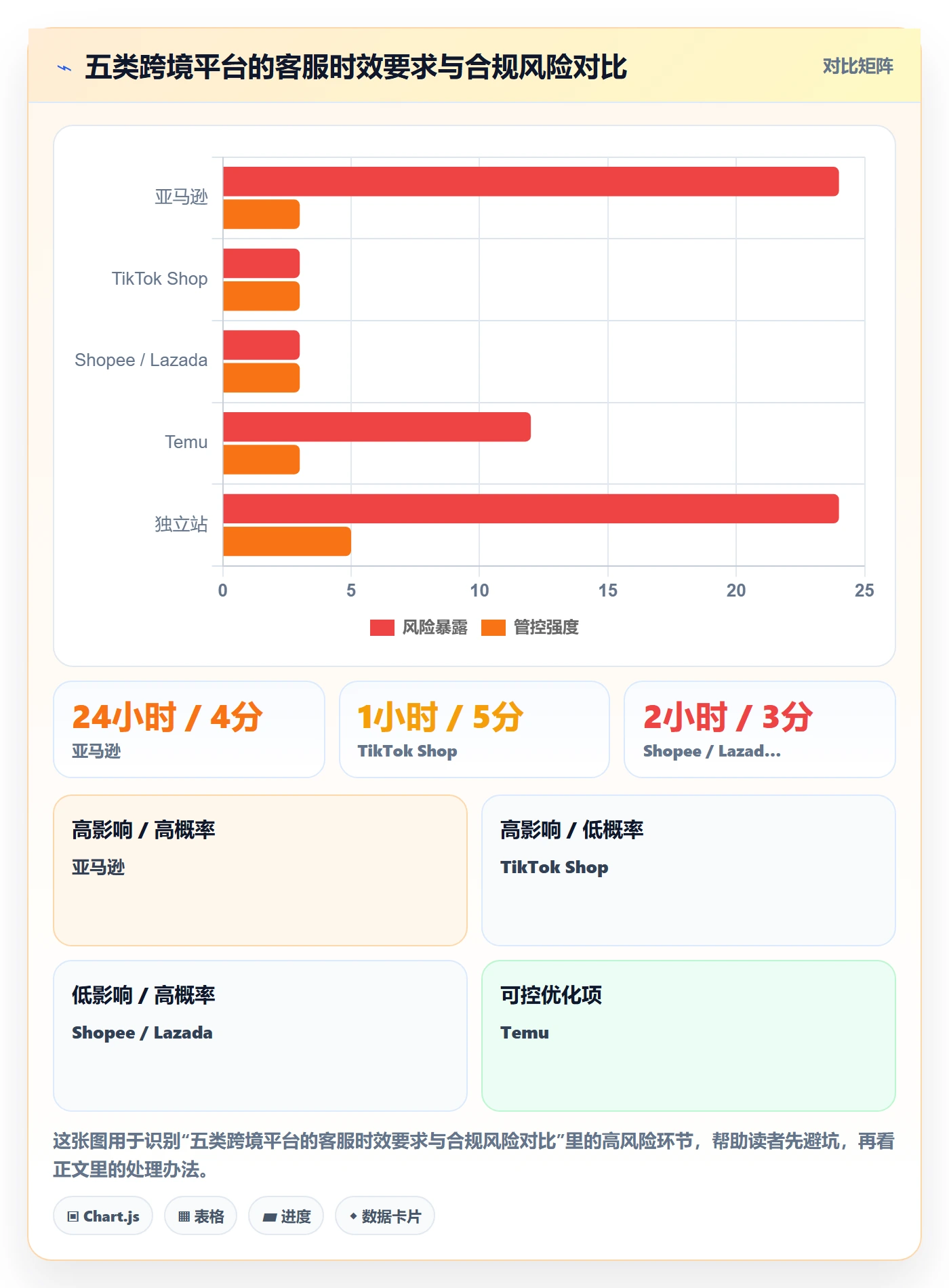
Task: Select the 2小时 / 3分 Shopee card
Action: click(760, 729)
